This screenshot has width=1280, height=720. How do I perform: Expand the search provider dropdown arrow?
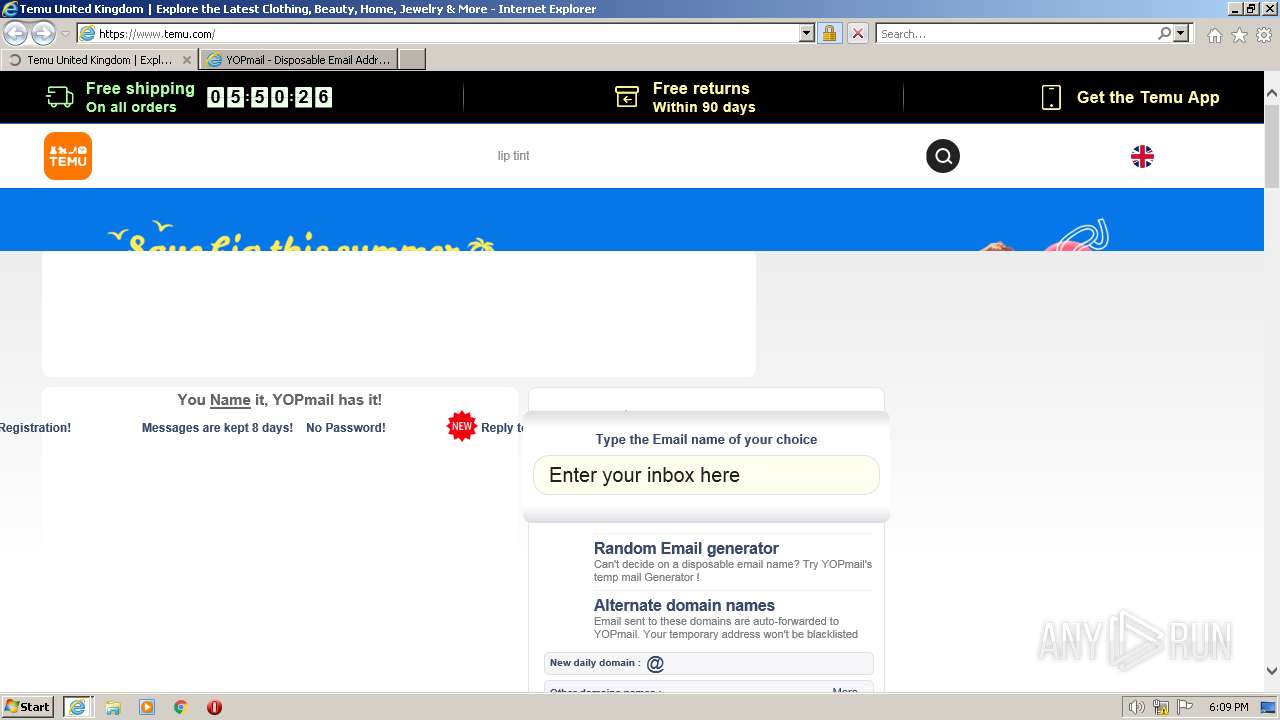point(1181,33)
